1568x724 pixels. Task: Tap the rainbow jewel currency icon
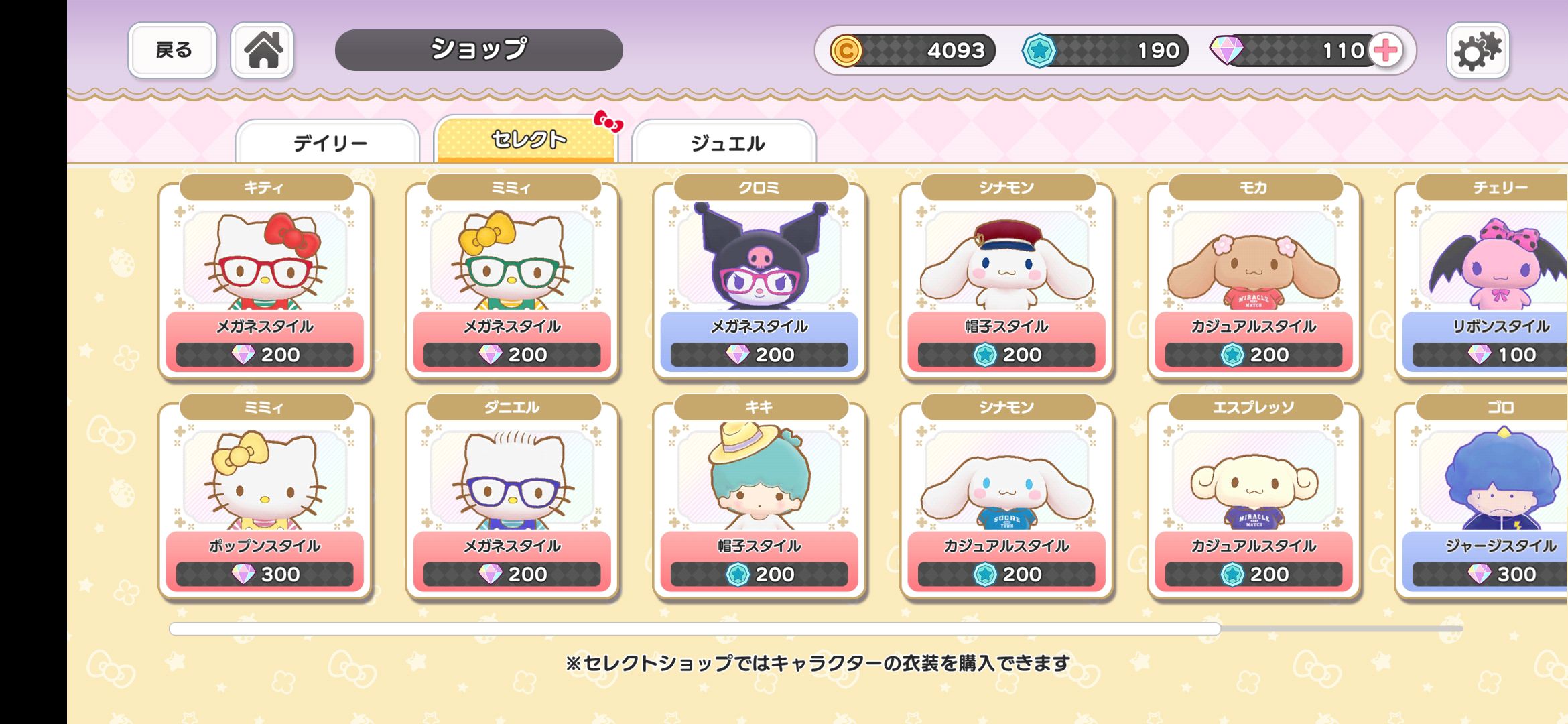[x=1226, y=50]
